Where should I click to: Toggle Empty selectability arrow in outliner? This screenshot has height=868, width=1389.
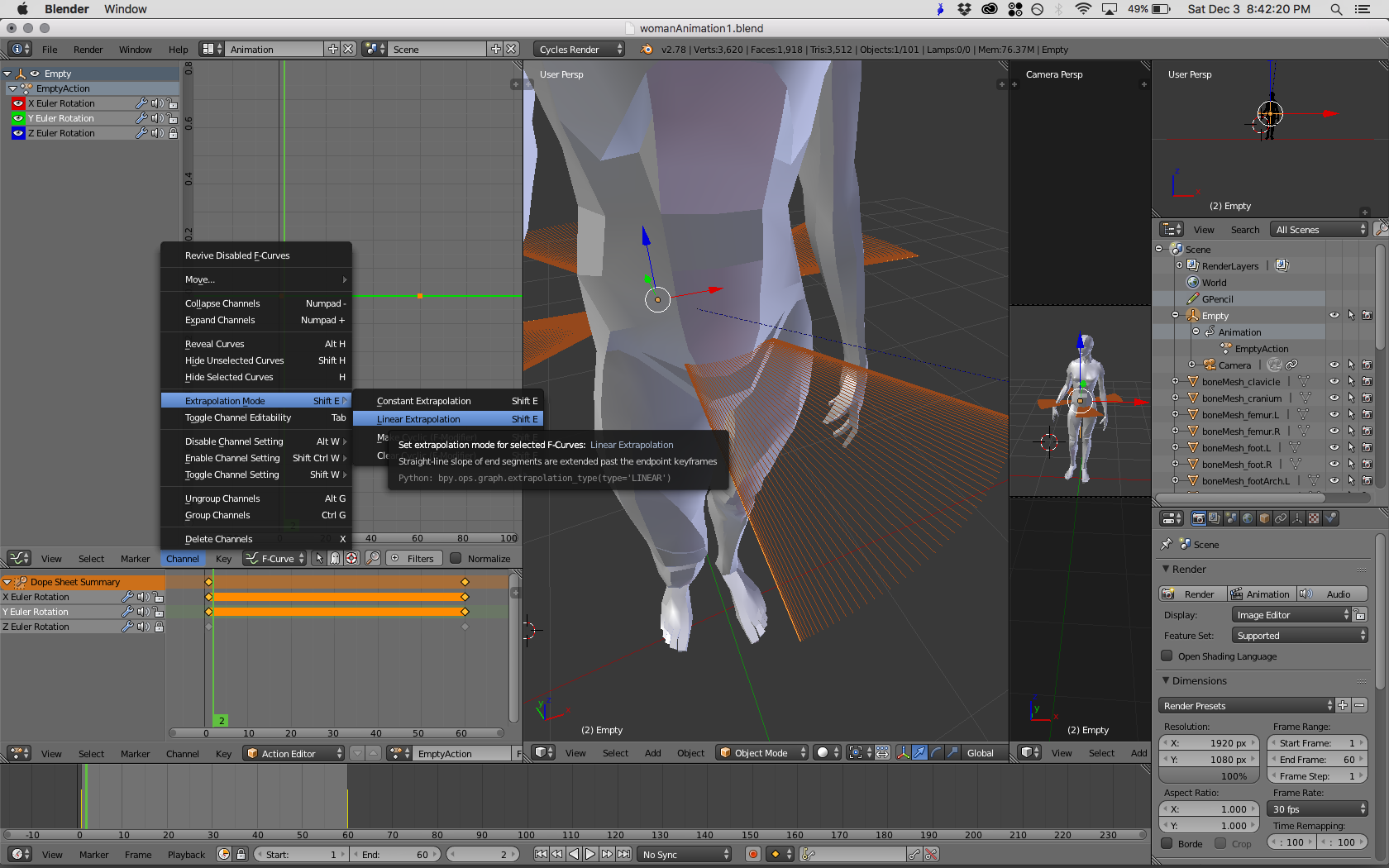coord(1351,315)
